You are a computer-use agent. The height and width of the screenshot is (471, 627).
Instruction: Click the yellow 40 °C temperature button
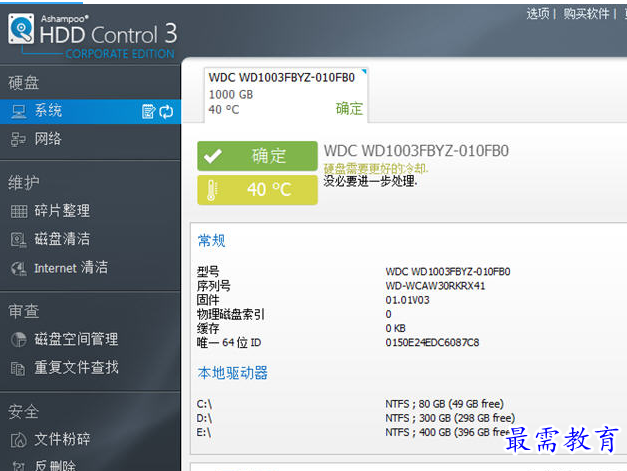[258, 190]
